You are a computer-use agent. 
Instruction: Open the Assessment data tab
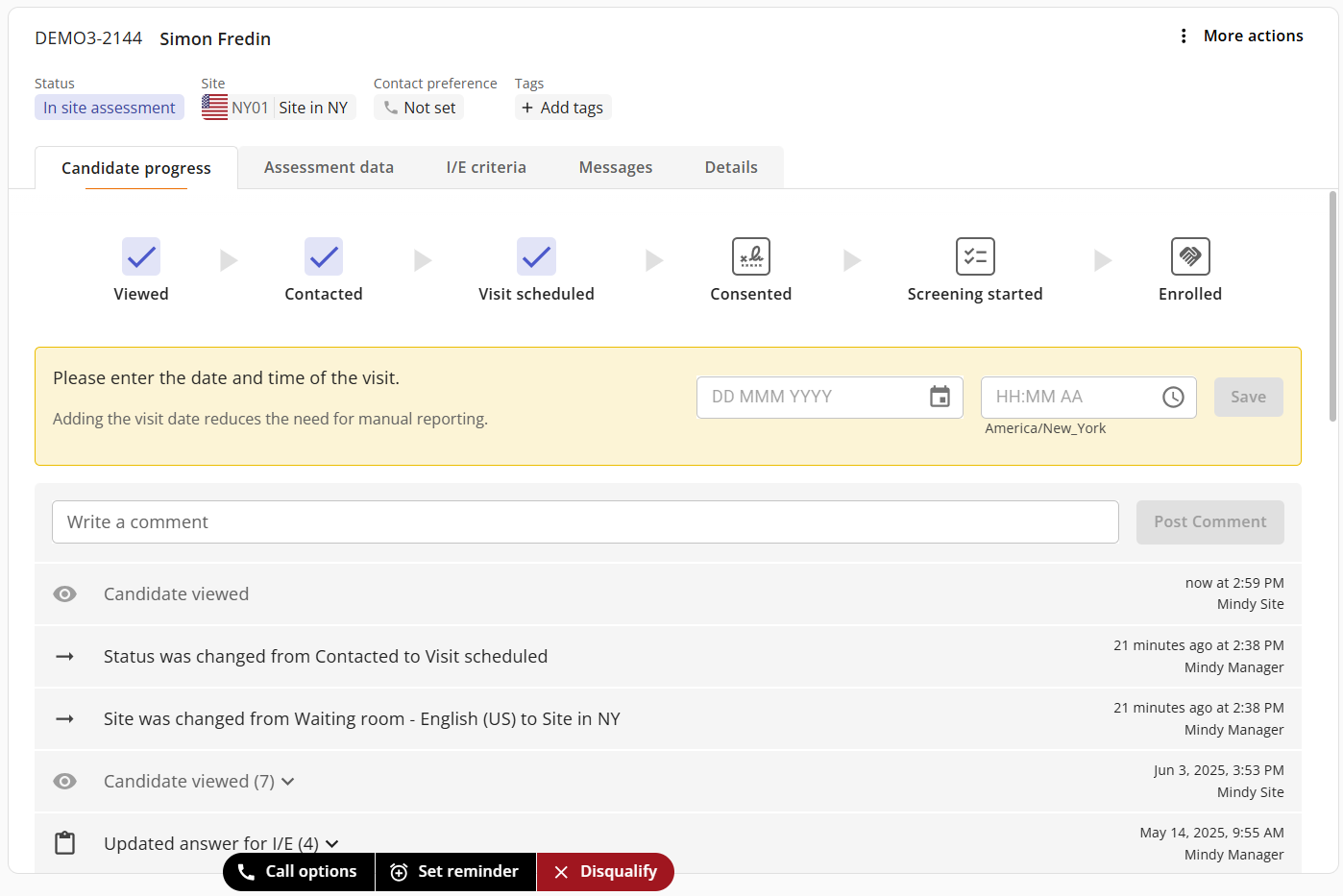pos(329,167)
